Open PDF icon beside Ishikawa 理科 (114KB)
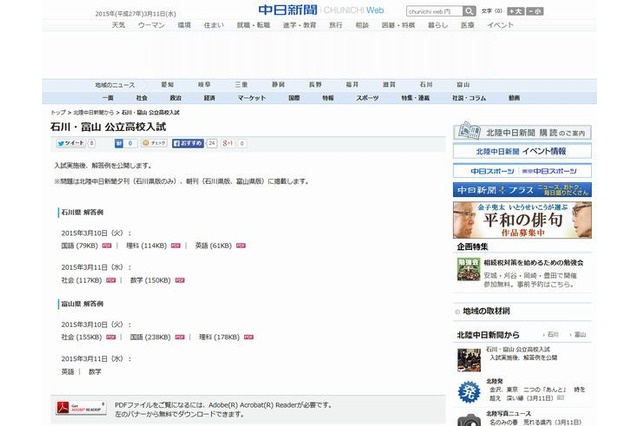The height and width of the screenshot is (426, 640). pyautogui.click(x=176, y=246)
